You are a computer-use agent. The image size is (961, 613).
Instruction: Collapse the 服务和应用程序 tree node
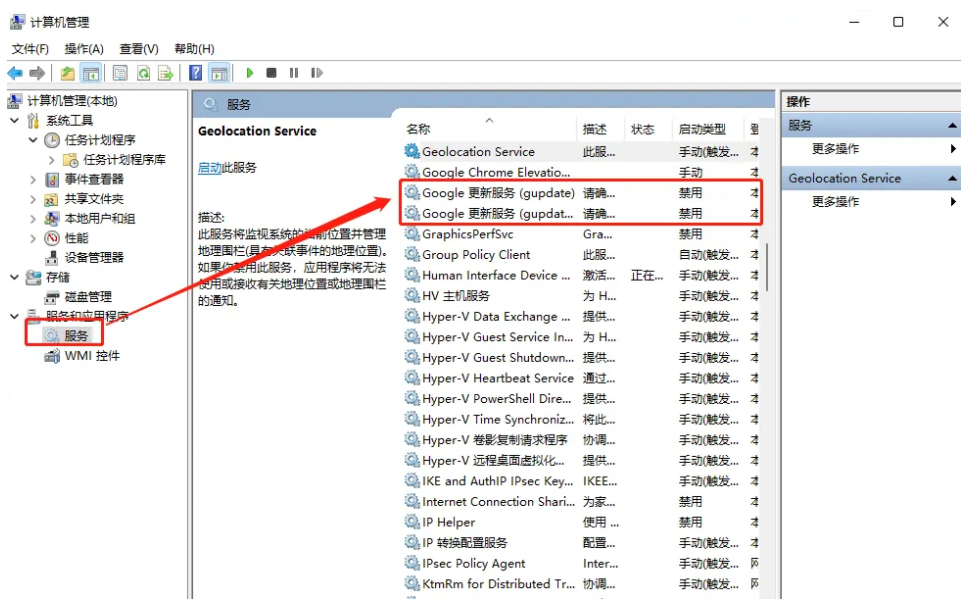(15, 316)
